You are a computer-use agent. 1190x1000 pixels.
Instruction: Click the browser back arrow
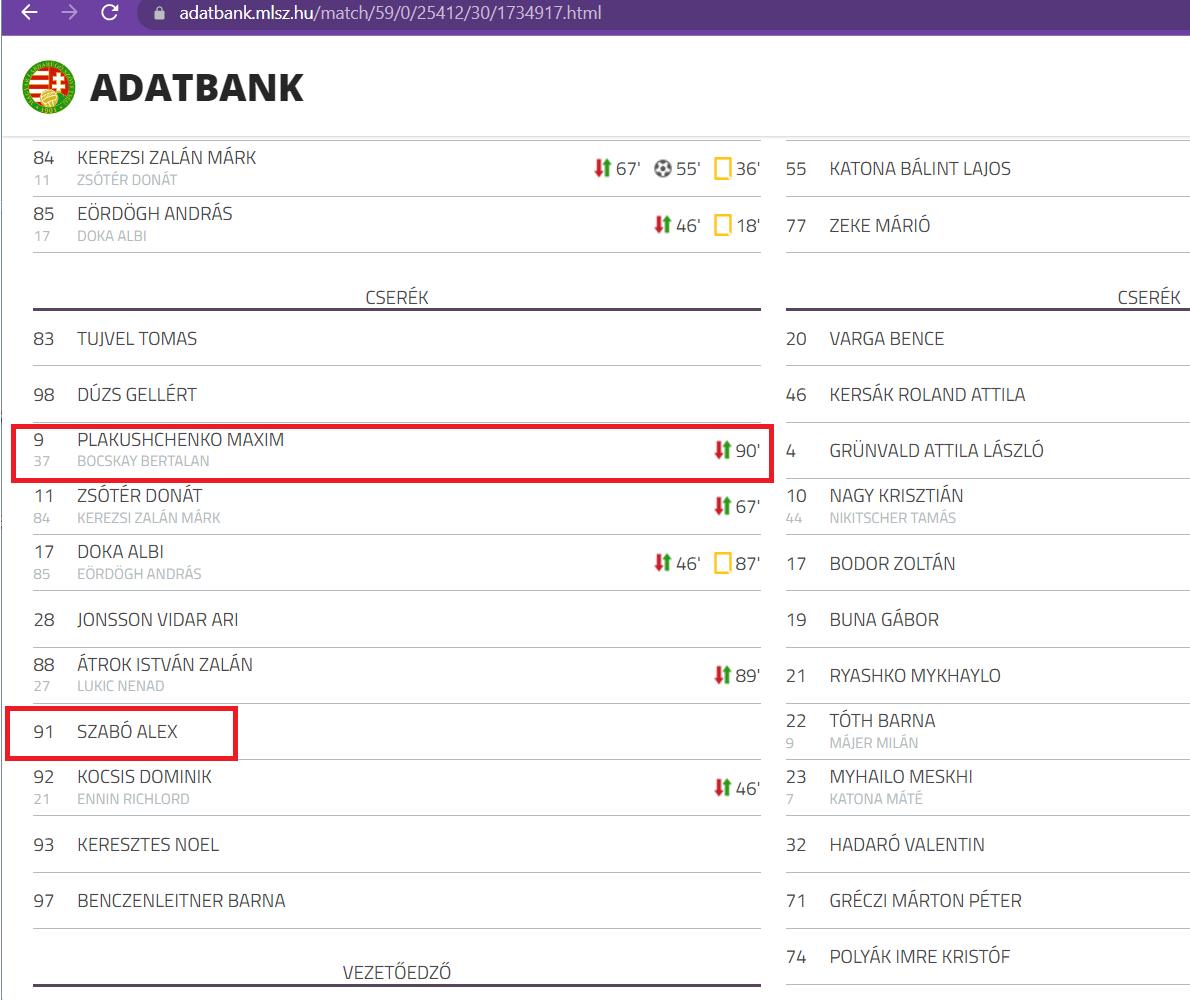(x=29, y=12)
